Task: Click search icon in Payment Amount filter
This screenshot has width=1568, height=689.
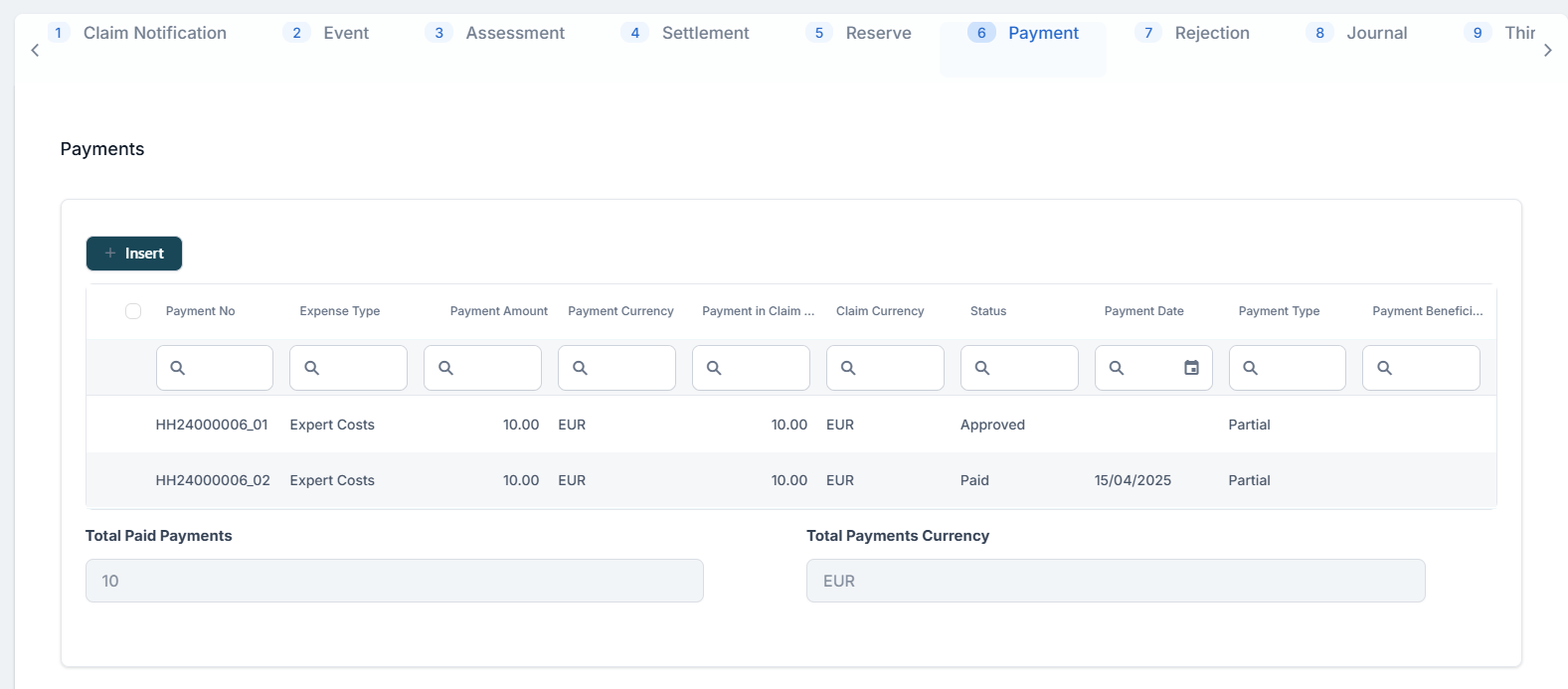Action: click(x=445, y=368)
